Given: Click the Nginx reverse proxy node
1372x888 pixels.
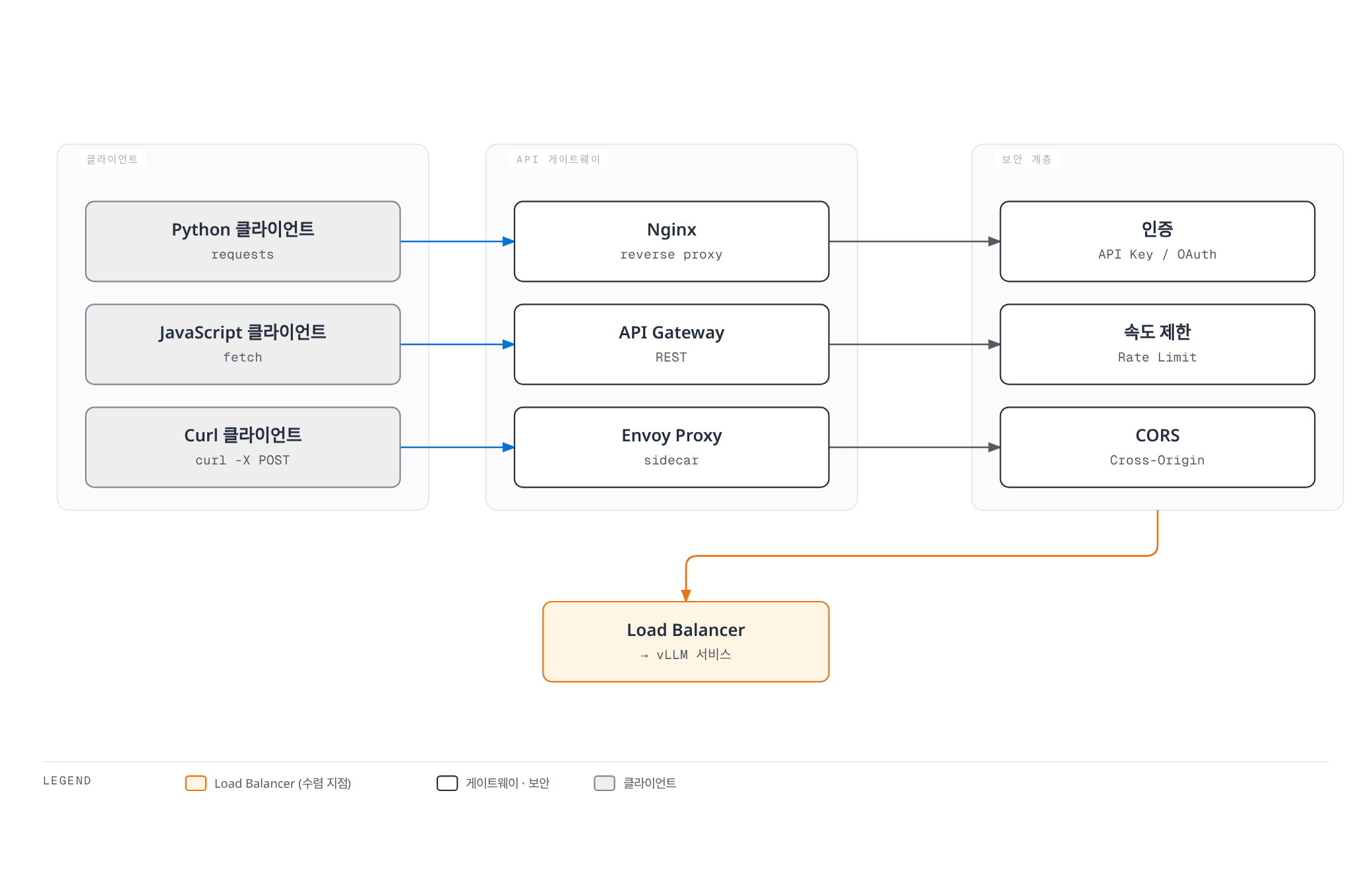Looking at the screenshot, I should tap(671, 241).
